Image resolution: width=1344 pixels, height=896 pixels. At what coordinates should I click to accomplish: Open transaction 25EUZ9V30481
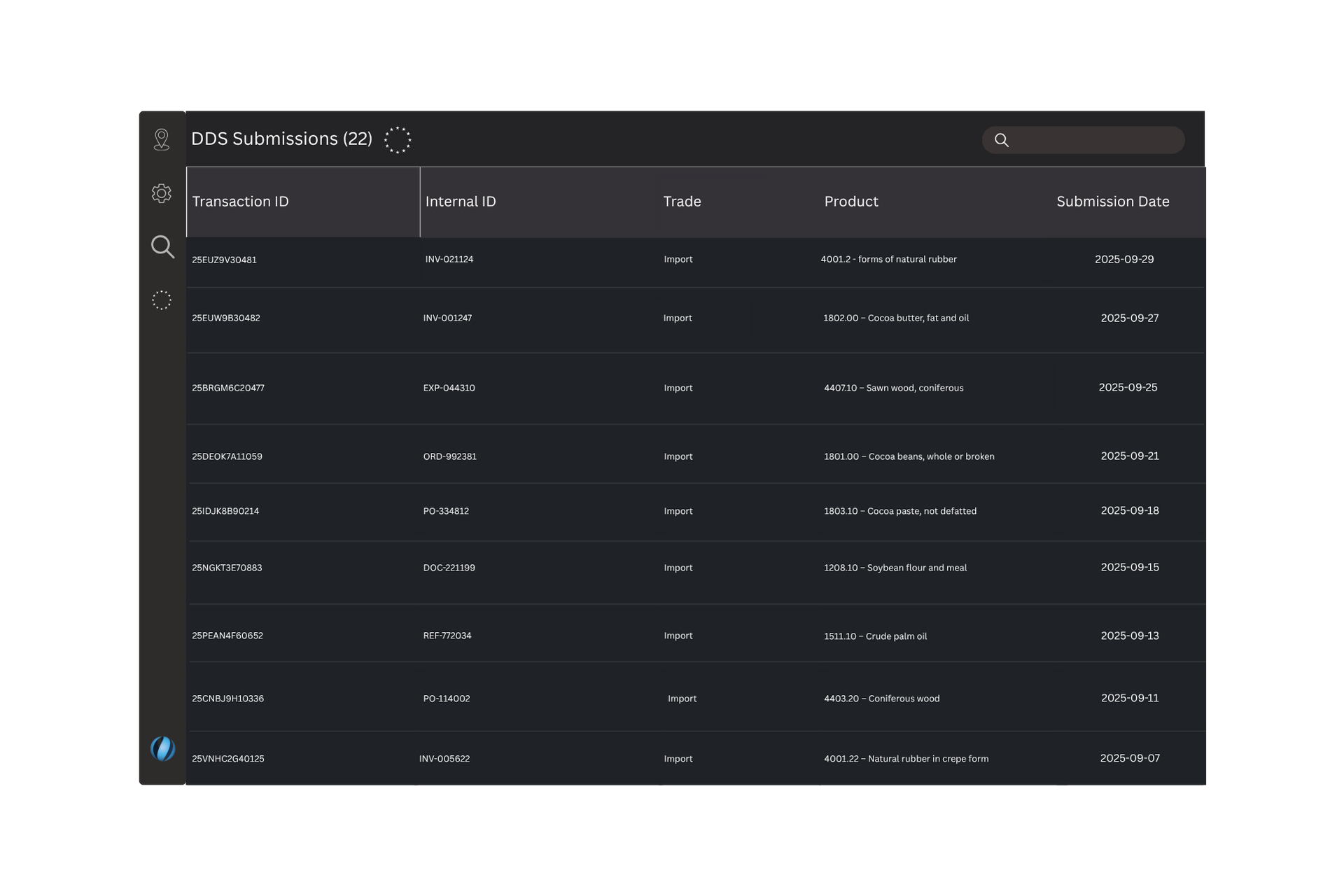coord(224,260)
